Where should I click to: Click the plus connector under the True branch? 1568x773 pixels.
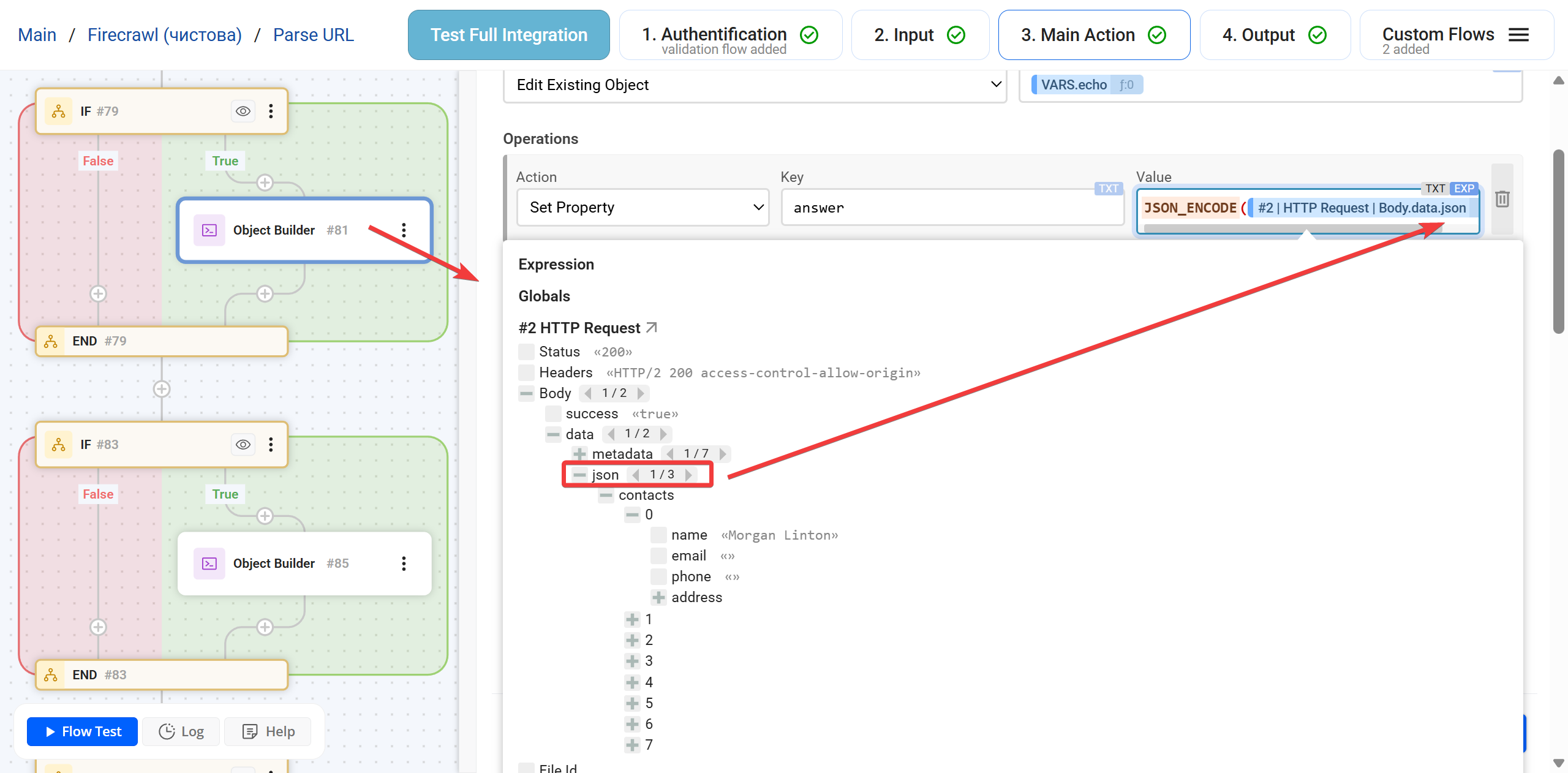point(266,182)
